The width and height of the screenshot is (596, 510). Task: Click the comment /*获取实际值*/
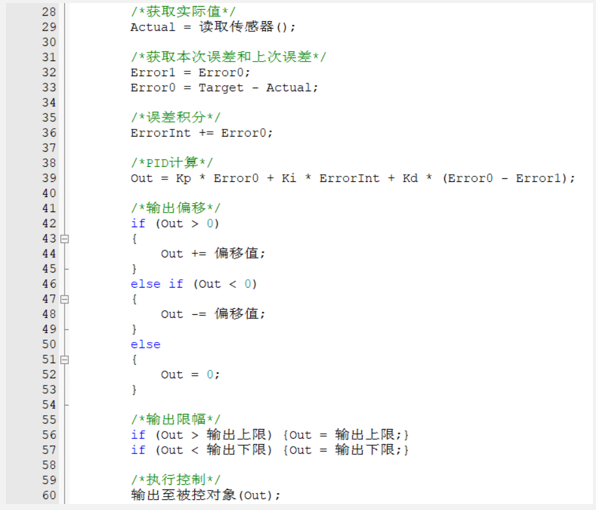click(x=183, y=12)
